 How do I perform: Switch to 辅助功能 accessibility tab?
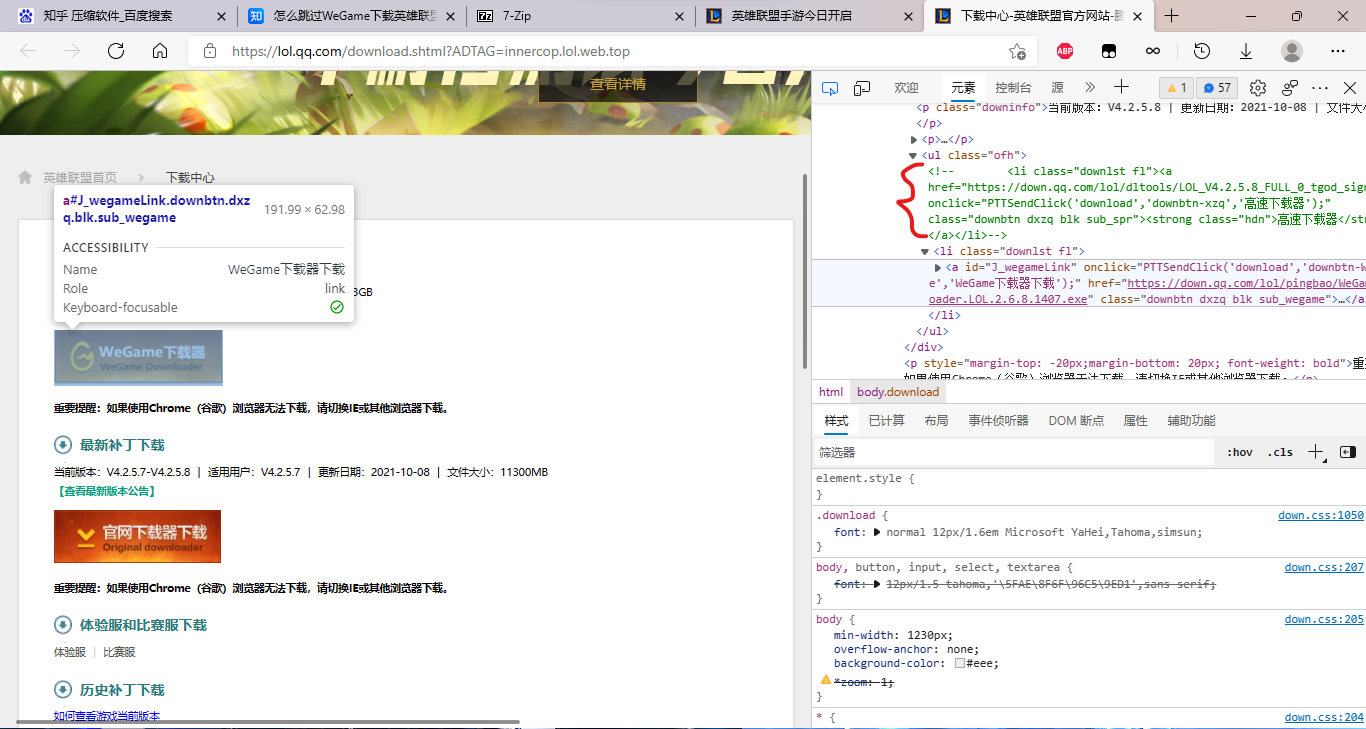click(1191, 421)
